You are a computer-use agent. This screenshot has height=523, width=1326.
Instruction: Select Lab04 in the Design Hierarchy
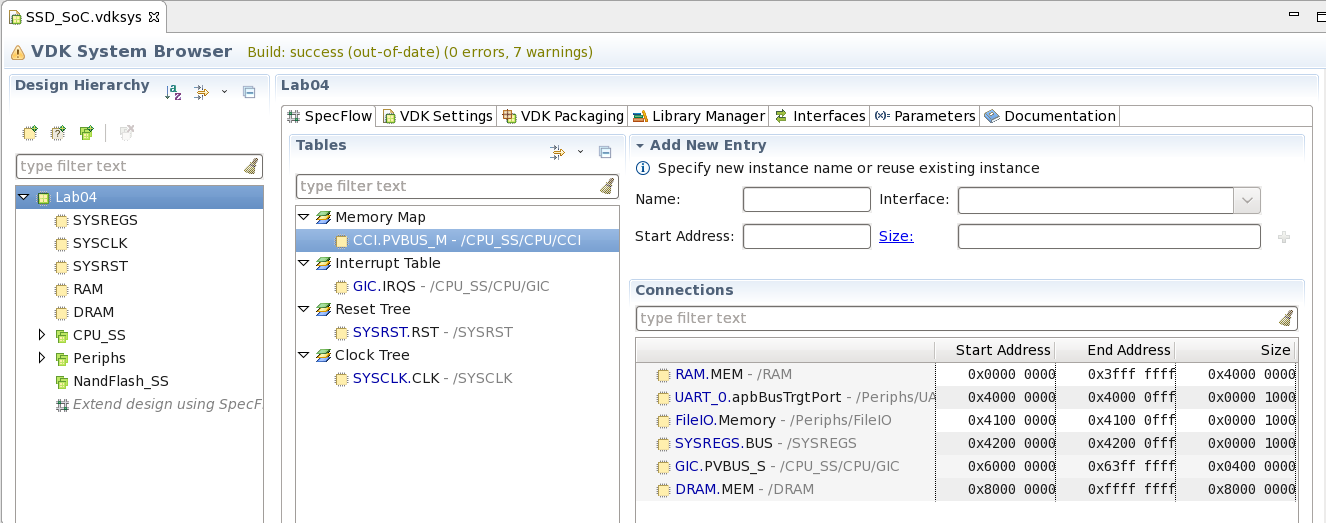pos(76,198)
